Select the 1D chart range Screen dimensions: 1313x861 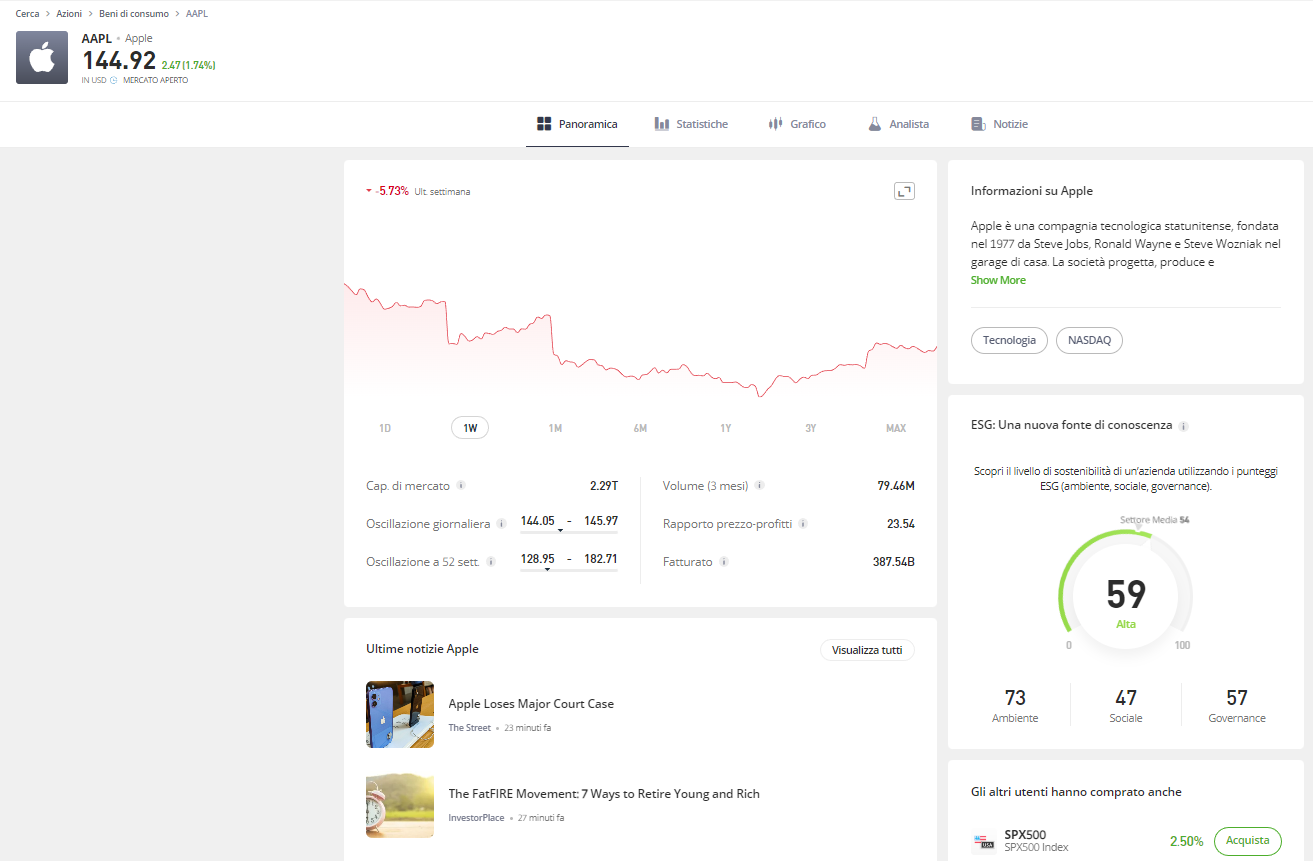pyautogui.click(x=385, y=428)
